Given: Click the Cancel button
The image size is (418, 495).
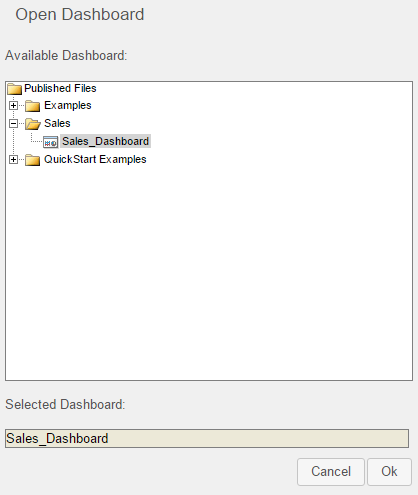Looking at the screenshot, I should (331, 472).
